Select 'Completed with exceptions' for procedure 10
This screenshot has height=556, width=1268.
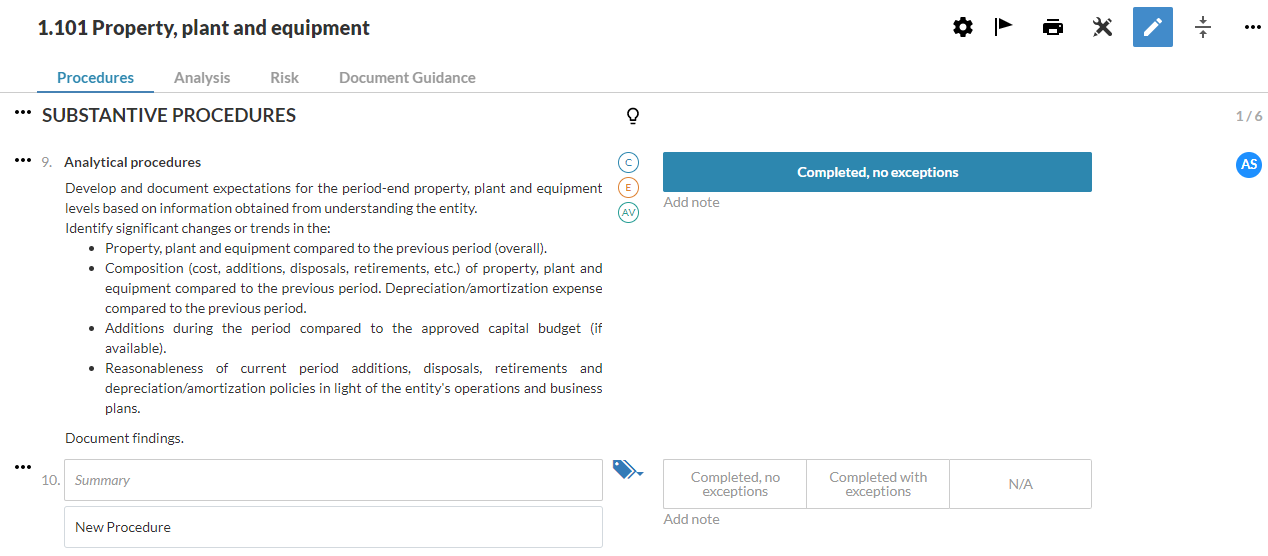coord(878,484)
